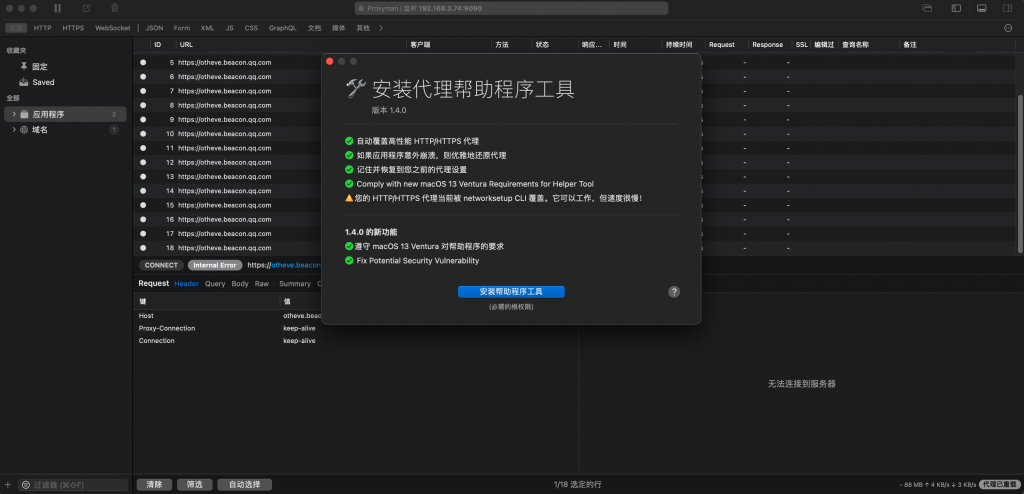Click the 清除 button at bottom

[x=154, y=485]
